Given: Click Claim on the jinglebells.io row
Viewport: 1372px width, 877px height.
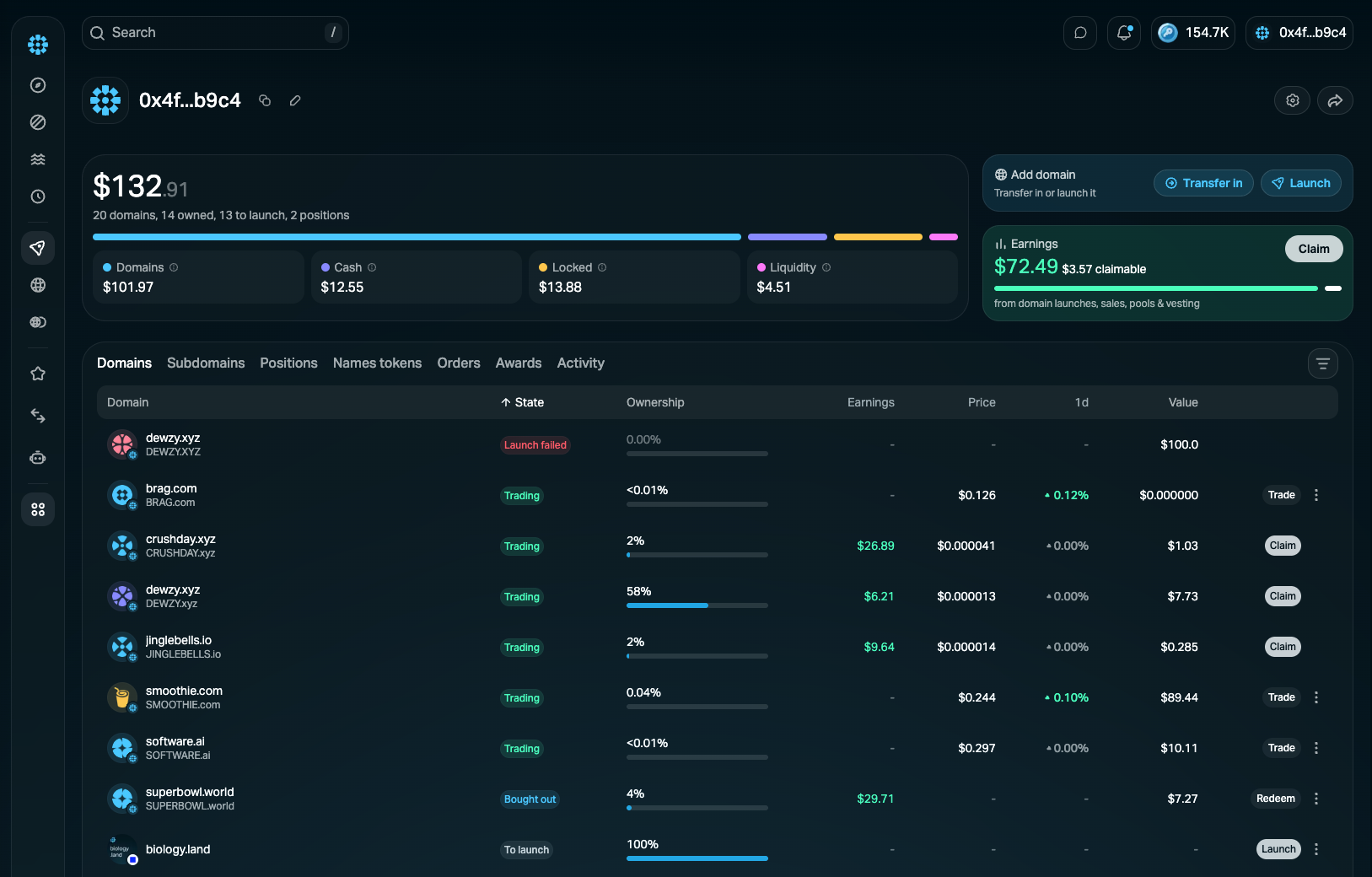Looking at the screenshot, I should [1283, 647].
